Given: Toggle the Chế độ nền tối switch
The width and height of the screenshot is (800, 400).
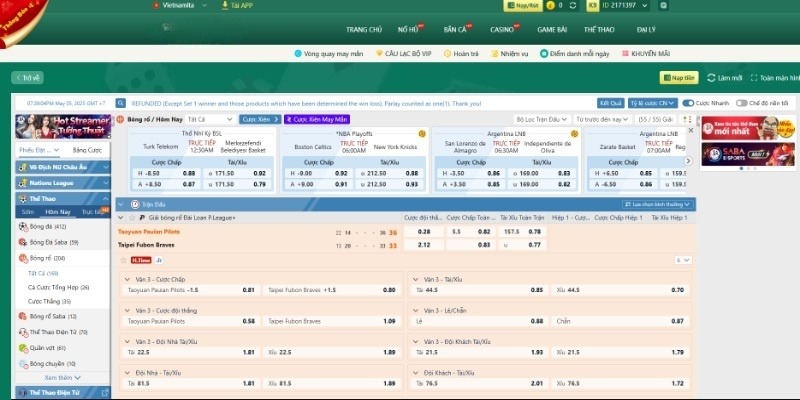Looking at the screenshot, I should coord(741,103).
